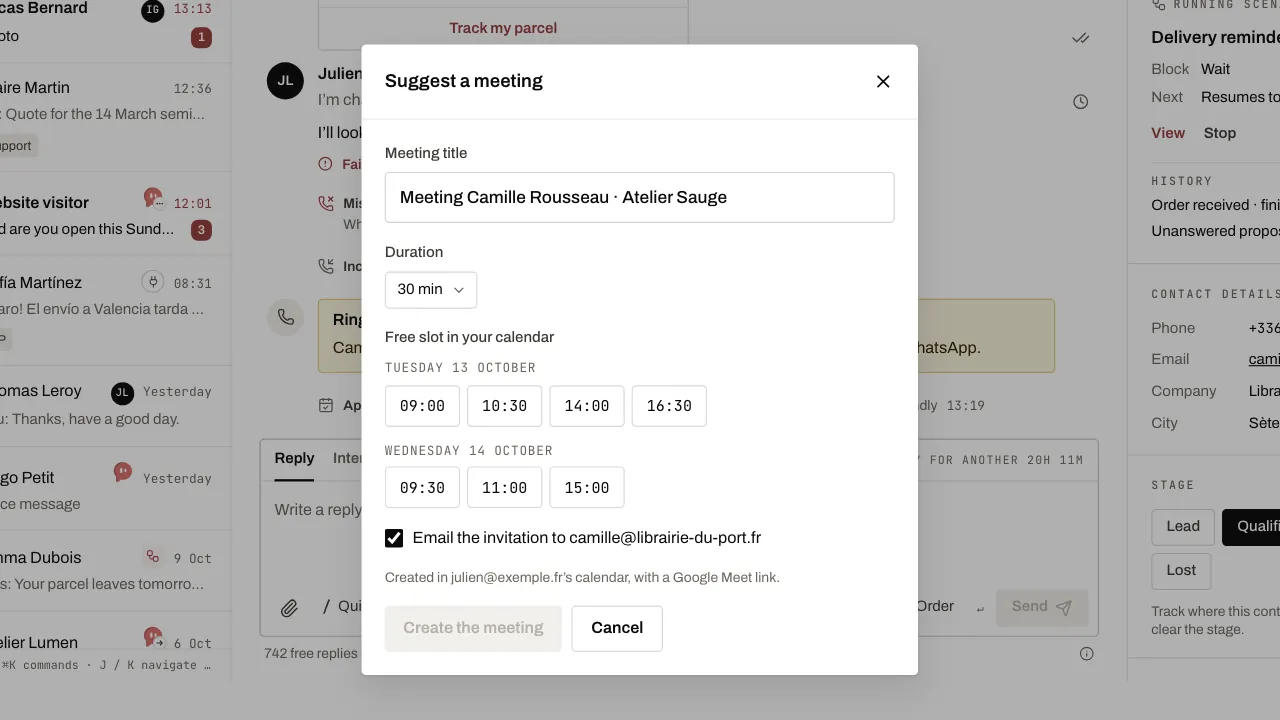Click the red failed warning icon
This screenshot has width=1280, height=720.
326,164
